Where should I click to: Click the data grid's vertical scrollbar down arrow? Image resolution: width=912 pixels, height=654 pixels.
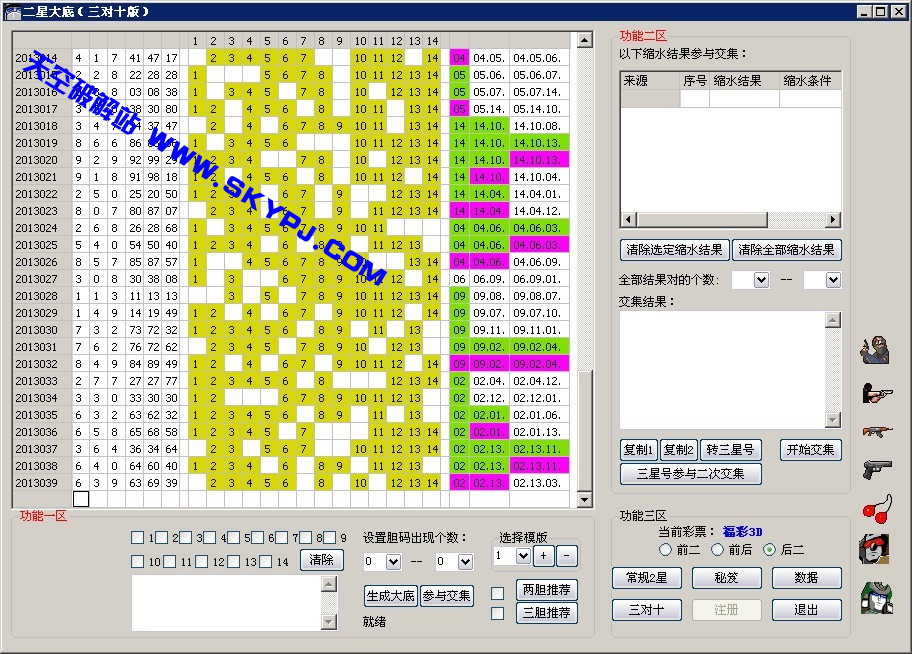pos(583,499)
